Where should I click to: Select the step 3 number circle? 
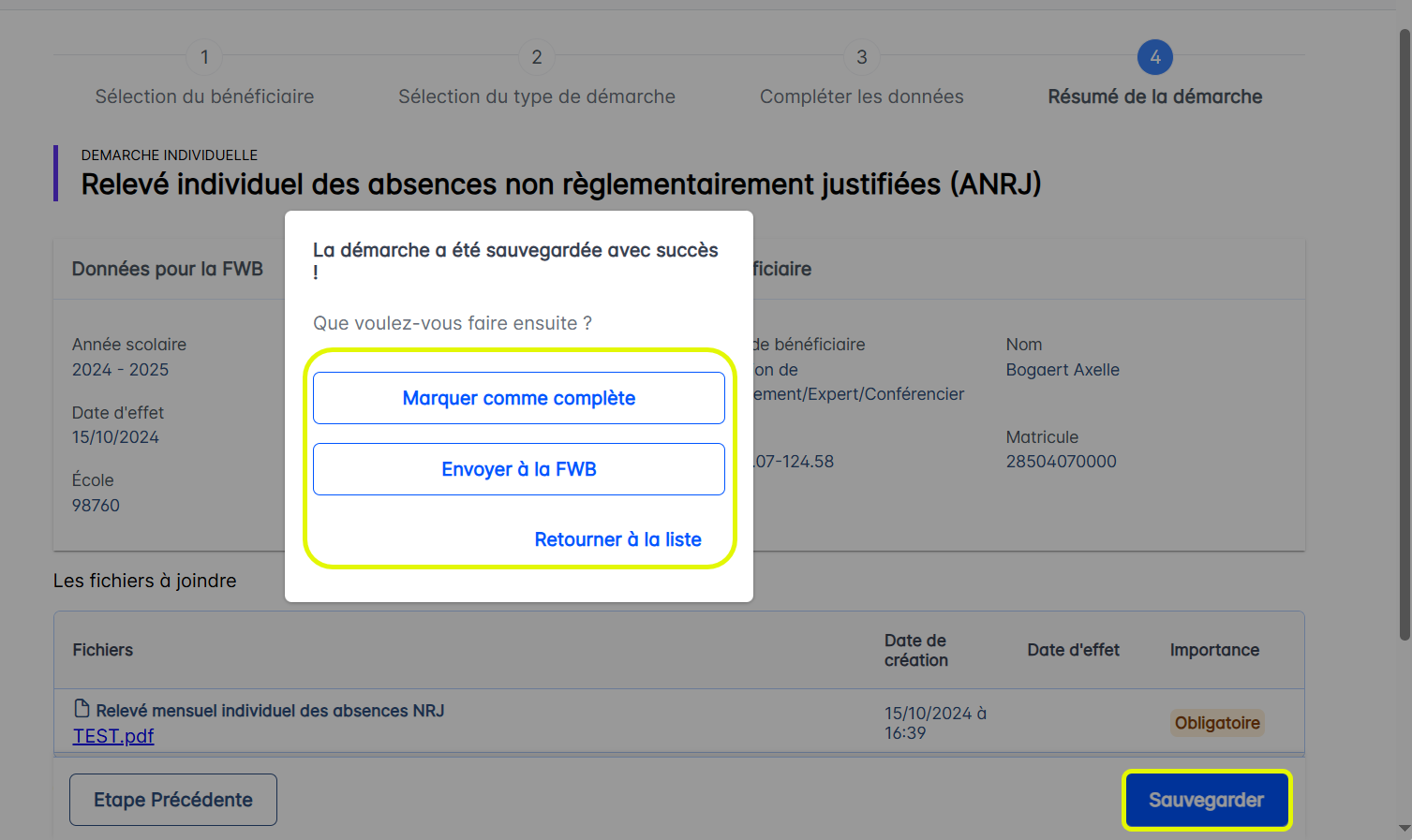click(x=862, y=57)
